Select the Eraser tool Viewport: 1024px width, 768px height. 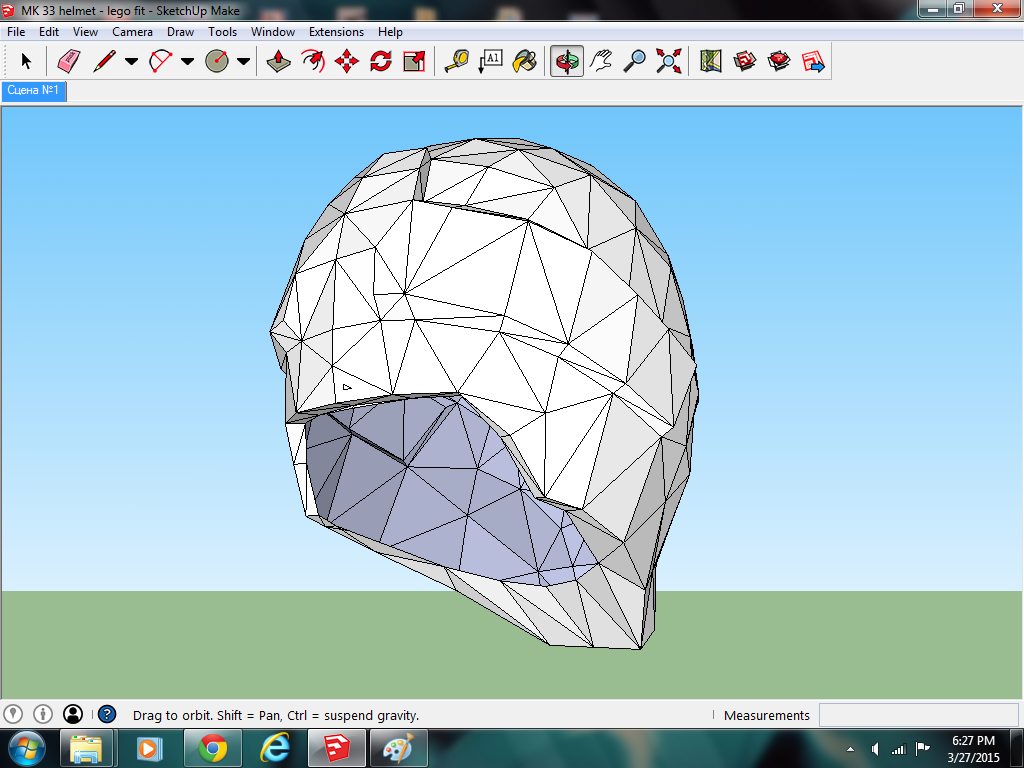tap(68, 62)
